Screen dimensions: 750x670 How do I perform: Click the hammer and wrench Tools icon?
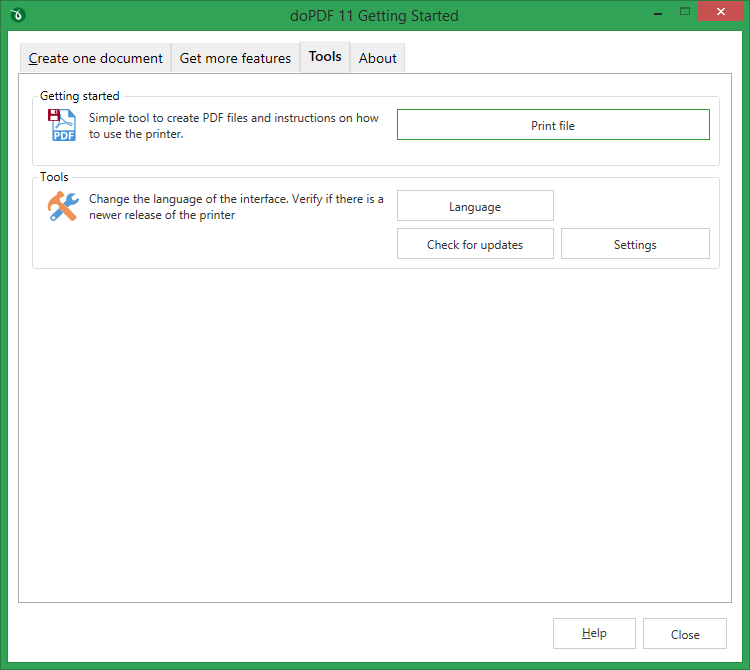pos(63,206)
